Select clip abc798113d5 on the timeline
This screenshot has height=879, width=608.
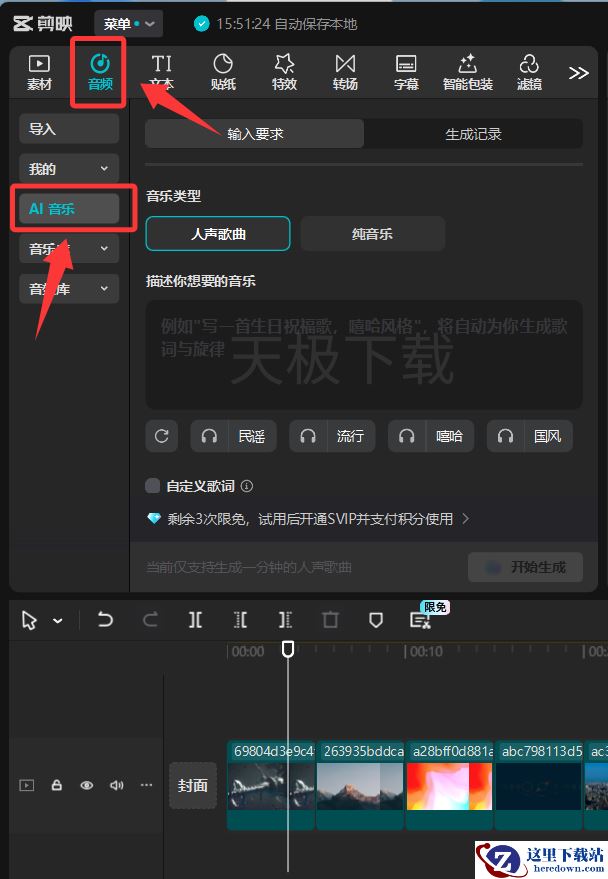539,785
